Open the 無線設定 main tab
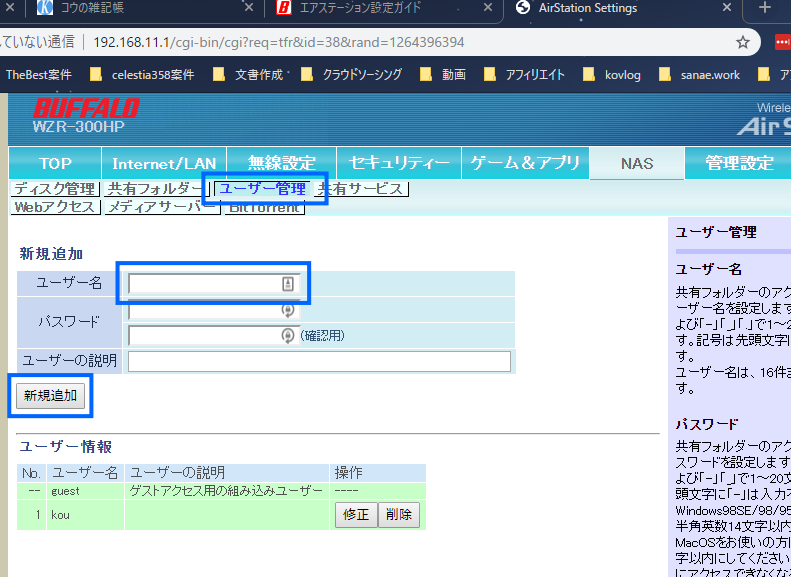This screenshot has width=791, height=577. coord(281,164)
